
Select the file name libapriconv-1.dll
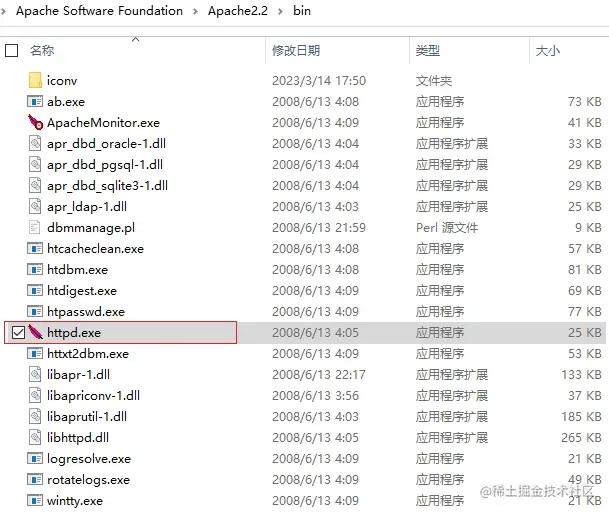tap(93, 396)
